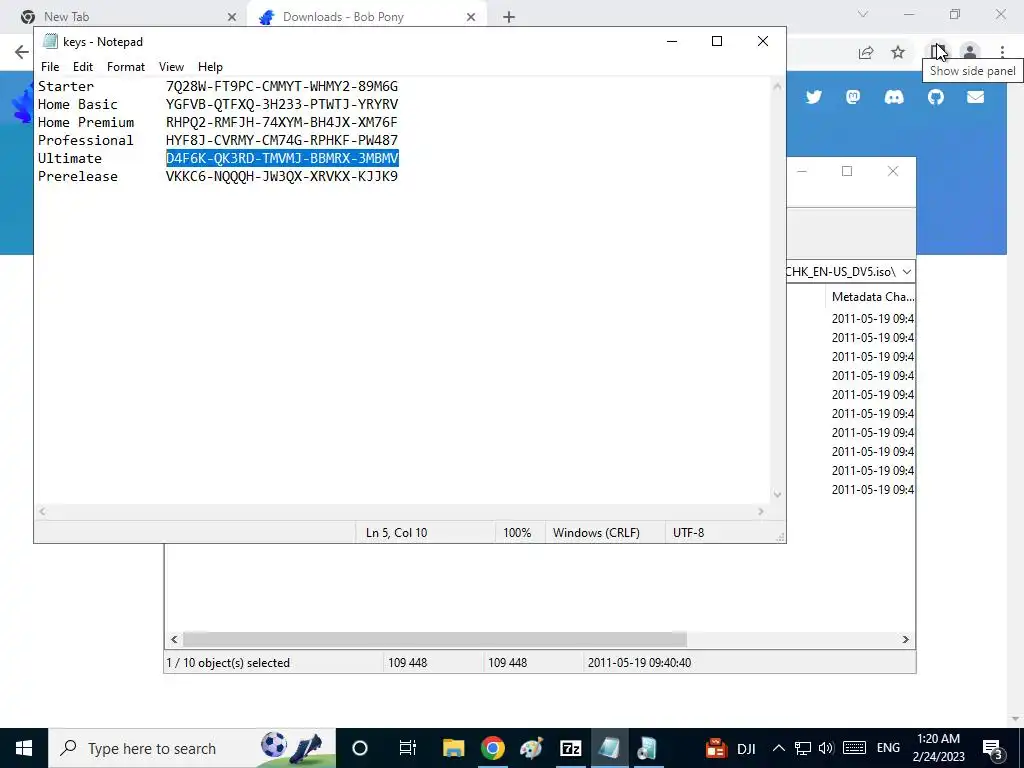Click Notepad's vertical scrollbar up arrow
The height and width of the screenshot is (768, 1024).
point(777,86)
